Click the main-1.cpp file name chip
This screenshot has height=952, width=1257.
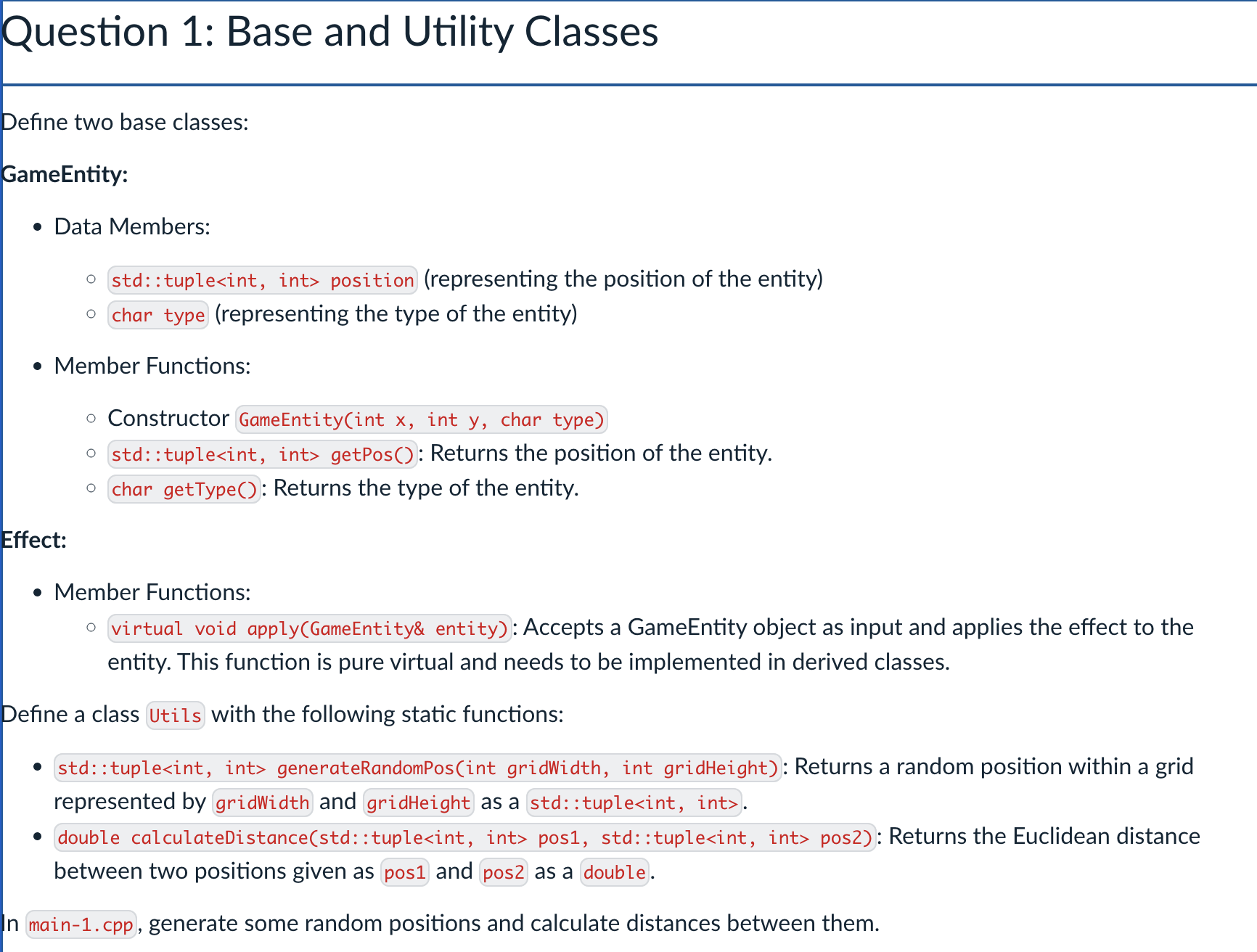tap(81, 924)
